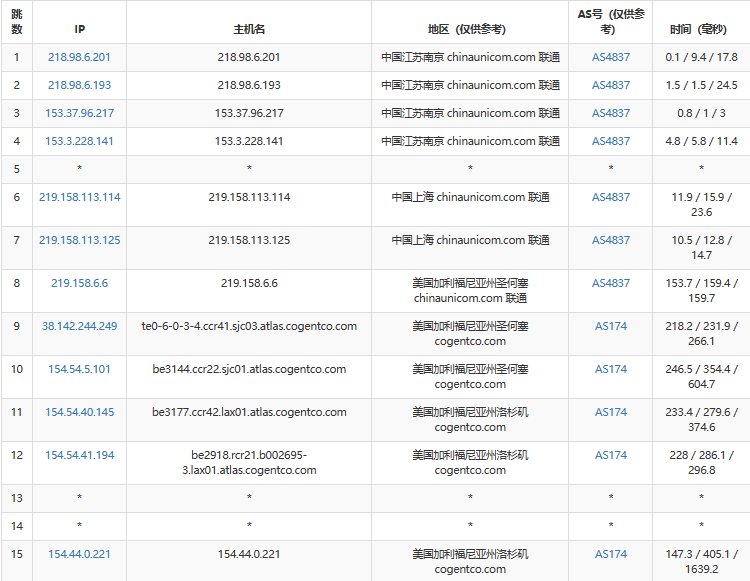This screenshot has width=750, height=581.
Task: Select the 地区（仅供参考） column header
Action: [470, 29]
